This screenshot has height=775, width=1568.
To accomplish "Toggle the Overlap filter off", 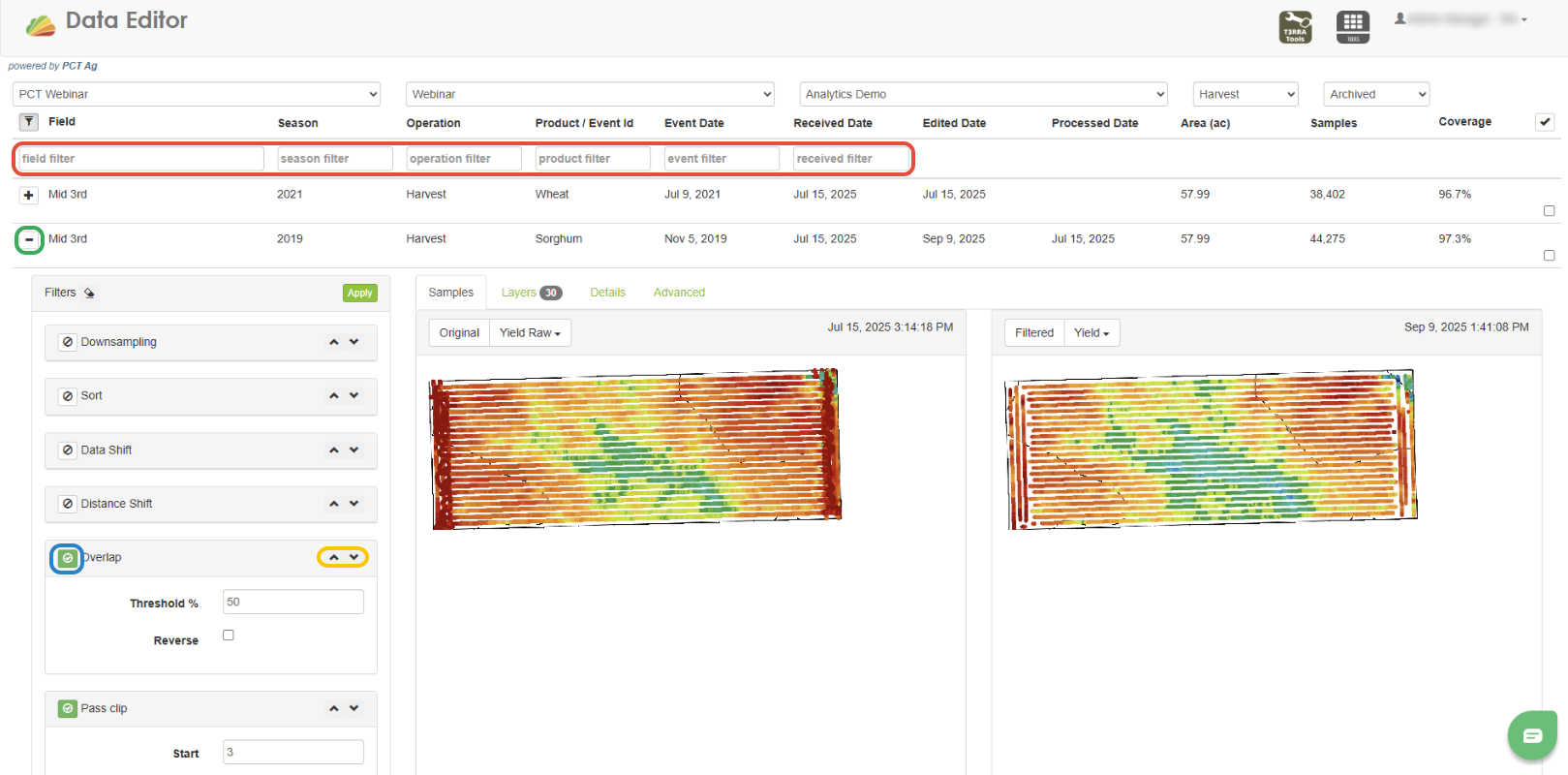I will 67,558.
